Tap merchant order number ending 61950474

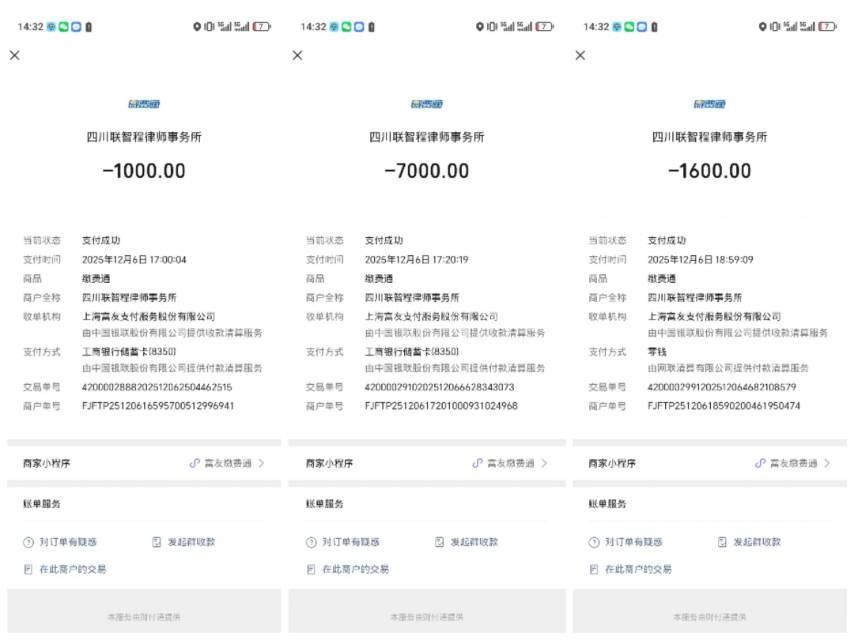pos(723,406)
